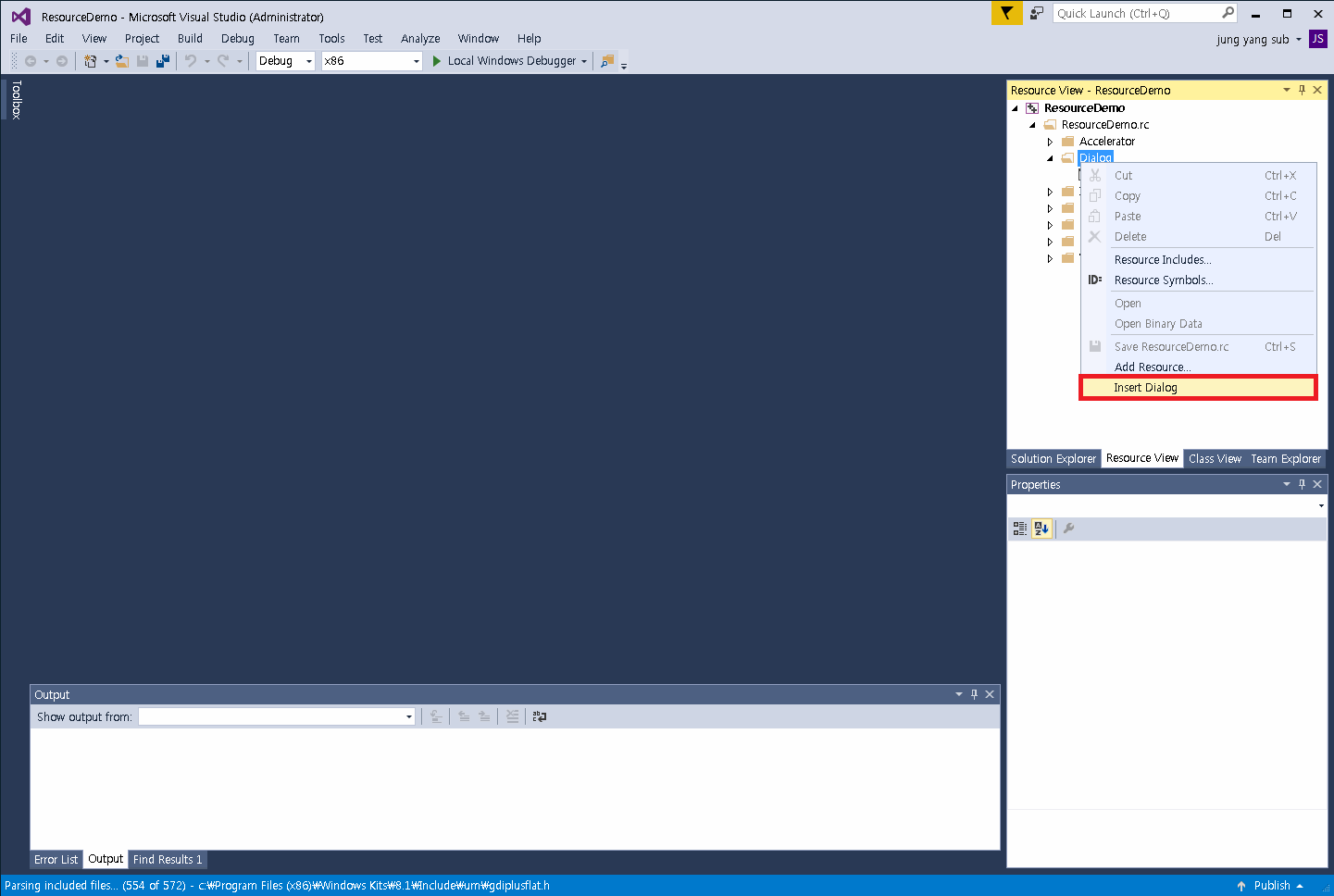Viewport: 1334px width, 896px height.
Task: Collapse the ResourceDemo root node
Action: tap(1015, 108)
